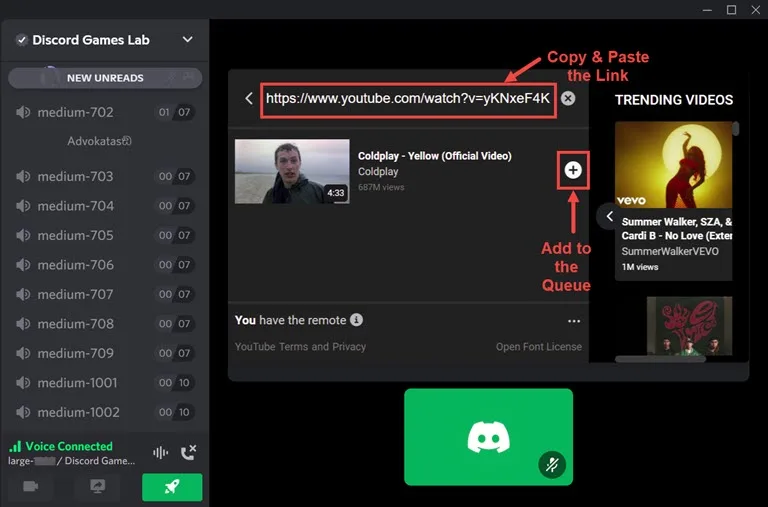The image size is (768, 507).
Task: Click the info icon next to remote text
Action: coord(357,320)
